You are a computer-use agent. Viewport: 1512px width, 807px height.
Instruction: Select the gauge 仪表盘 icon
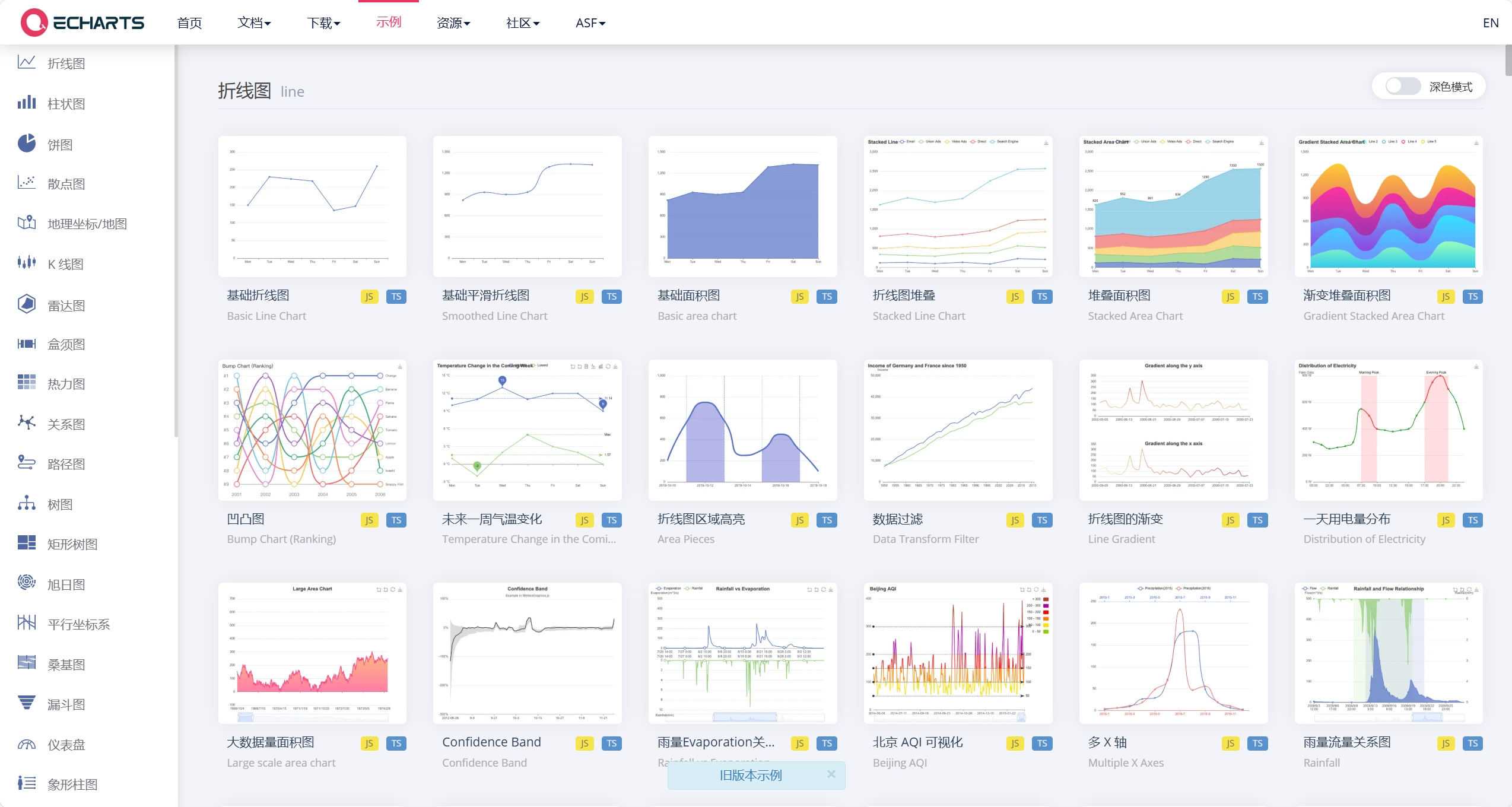click(x=27, y=744)
